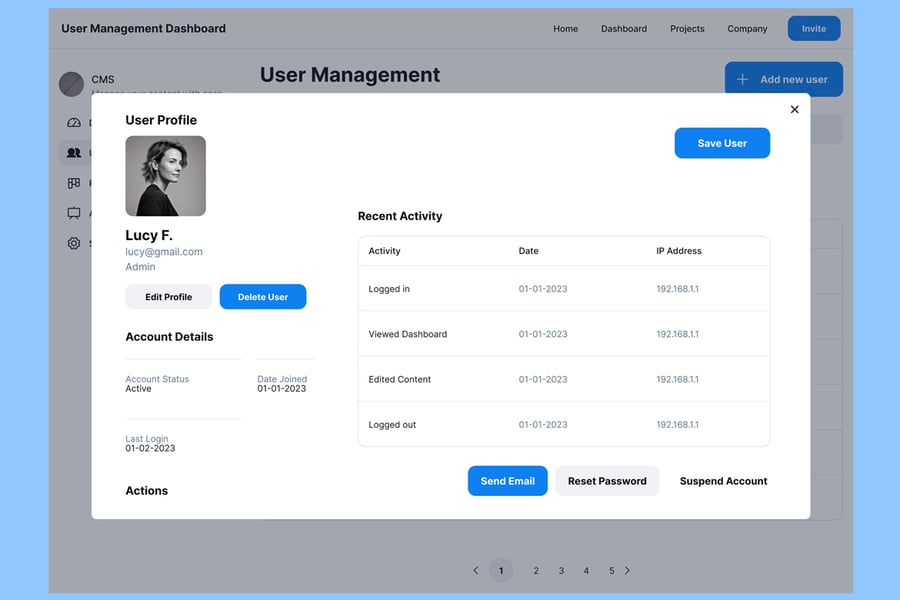Click the Delete User button
The image size is (900, 600).
pyautogui.click(x=263, y=297)
